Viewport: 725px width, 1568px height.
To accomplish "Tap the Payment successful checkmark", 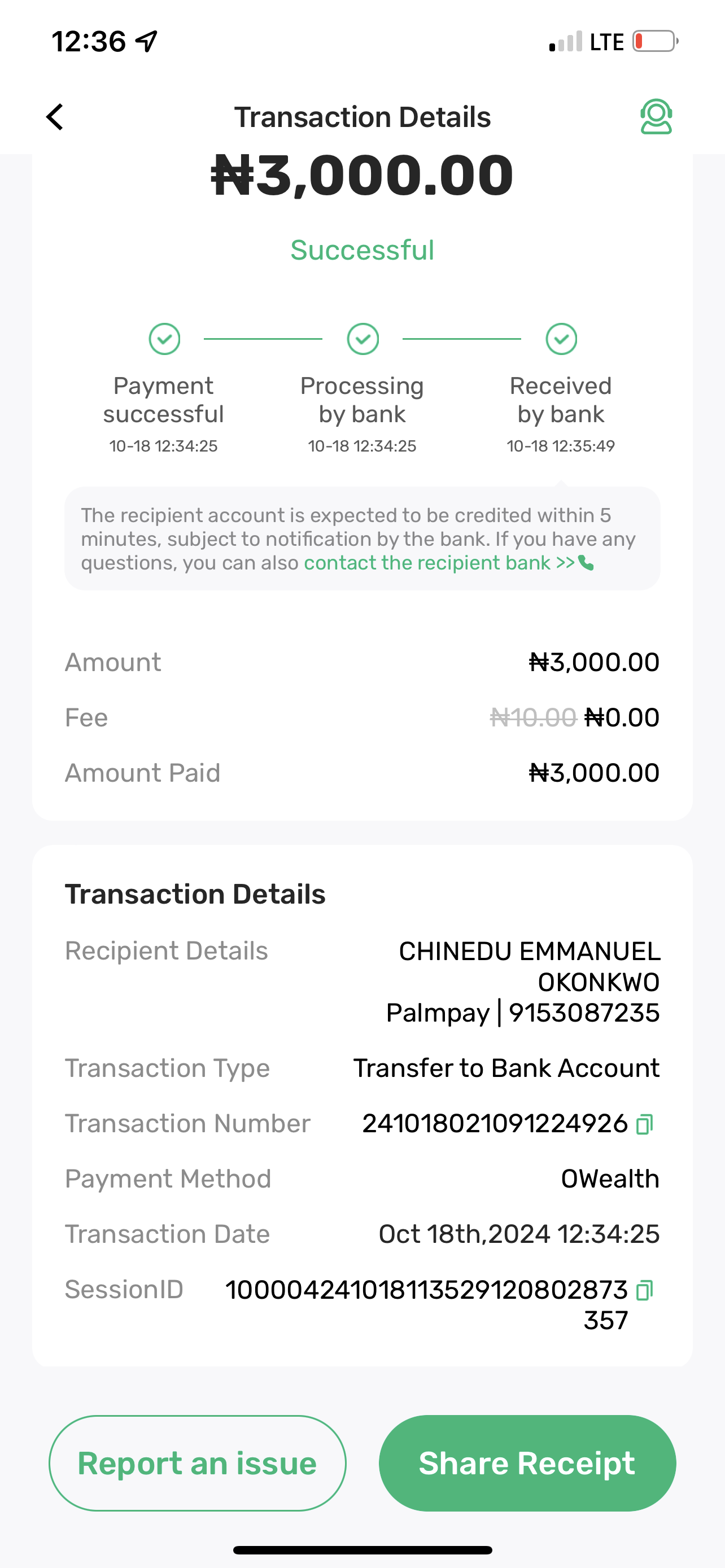I will click(164, 339).
